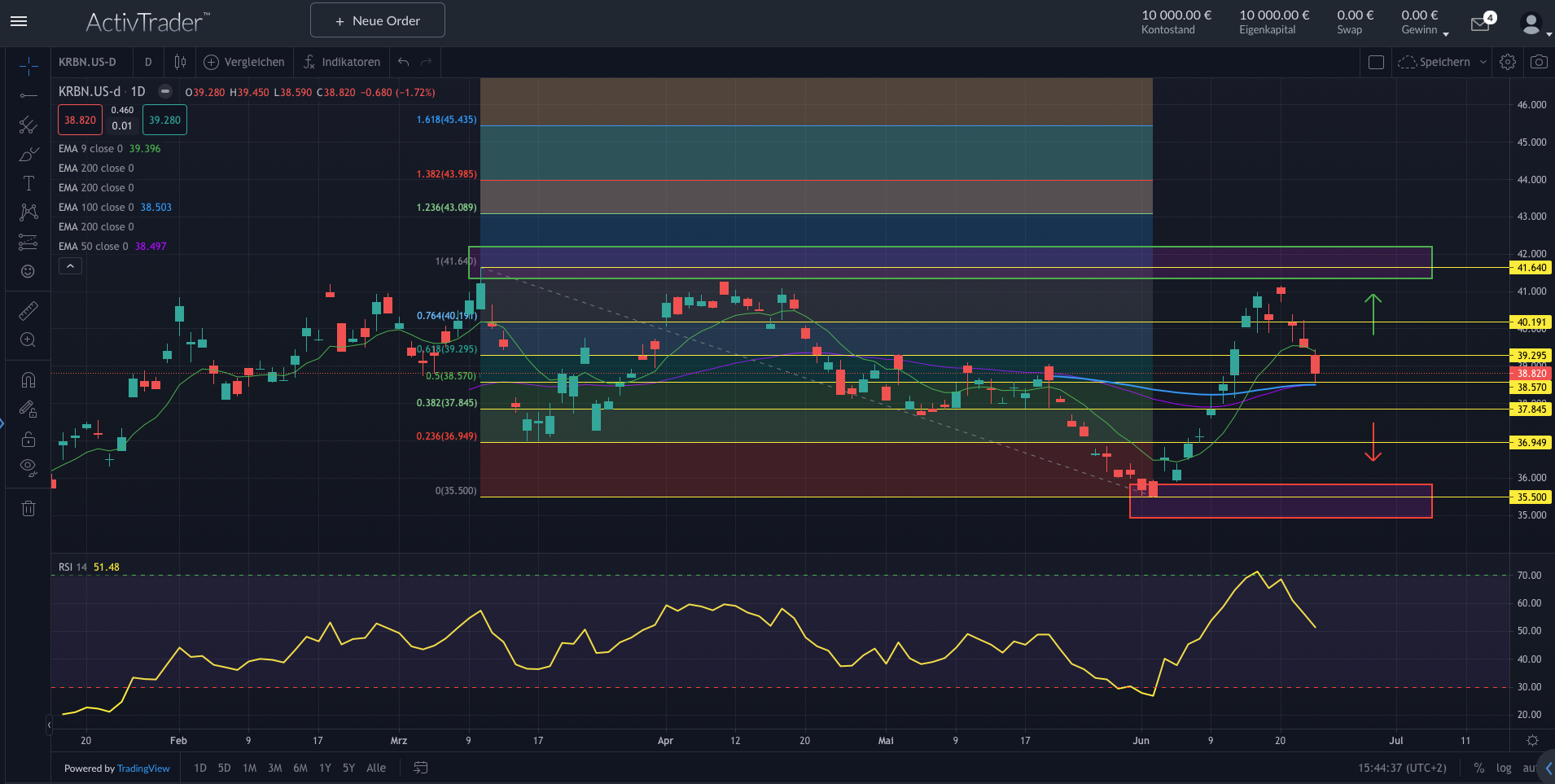Open the TradingView link
The height and width of the screenshot is (784, 1555).
143,768
